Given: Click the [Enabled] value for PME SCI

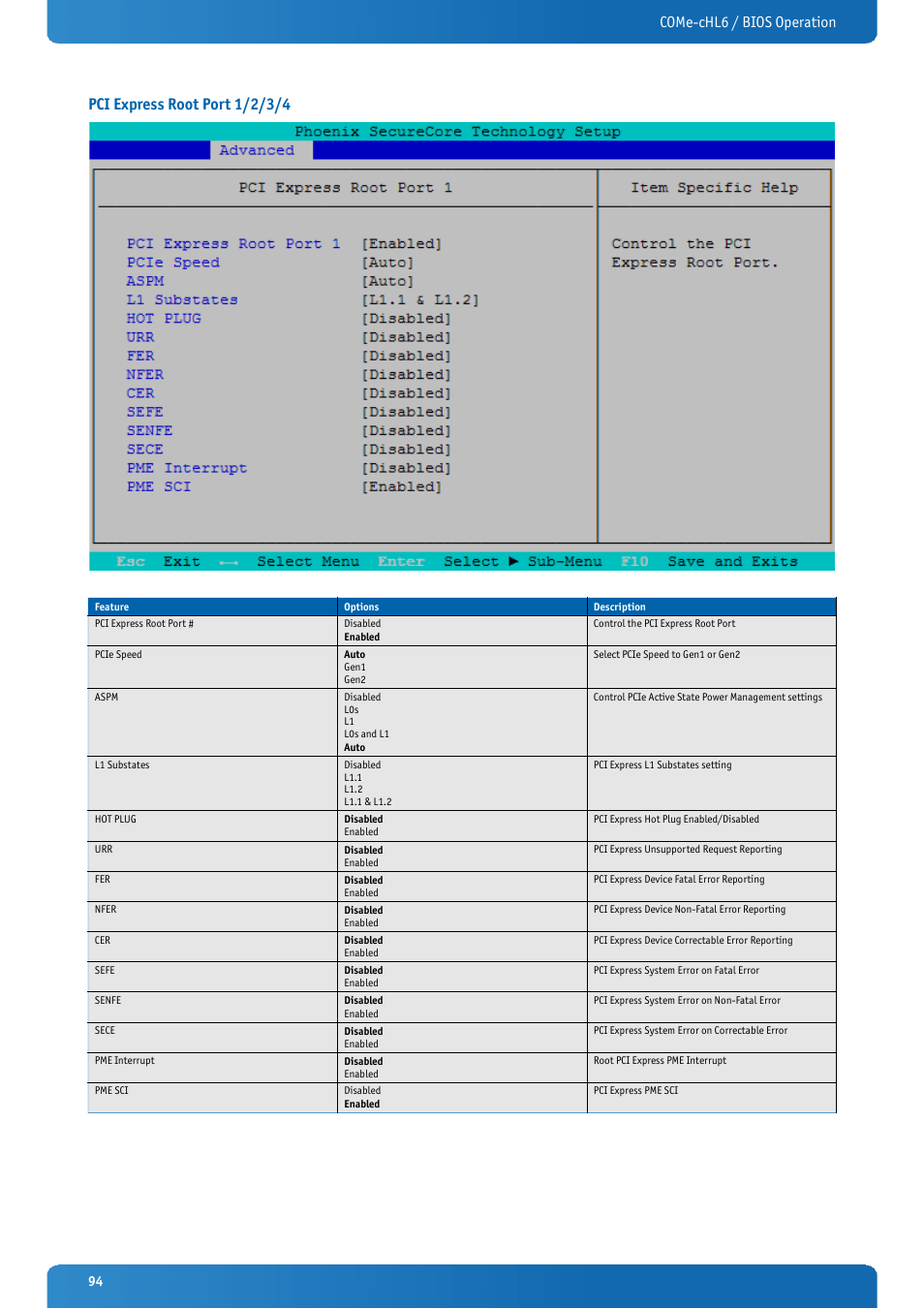Looking at the screenshot, I should pyautogui.click(x=402, y=487).
